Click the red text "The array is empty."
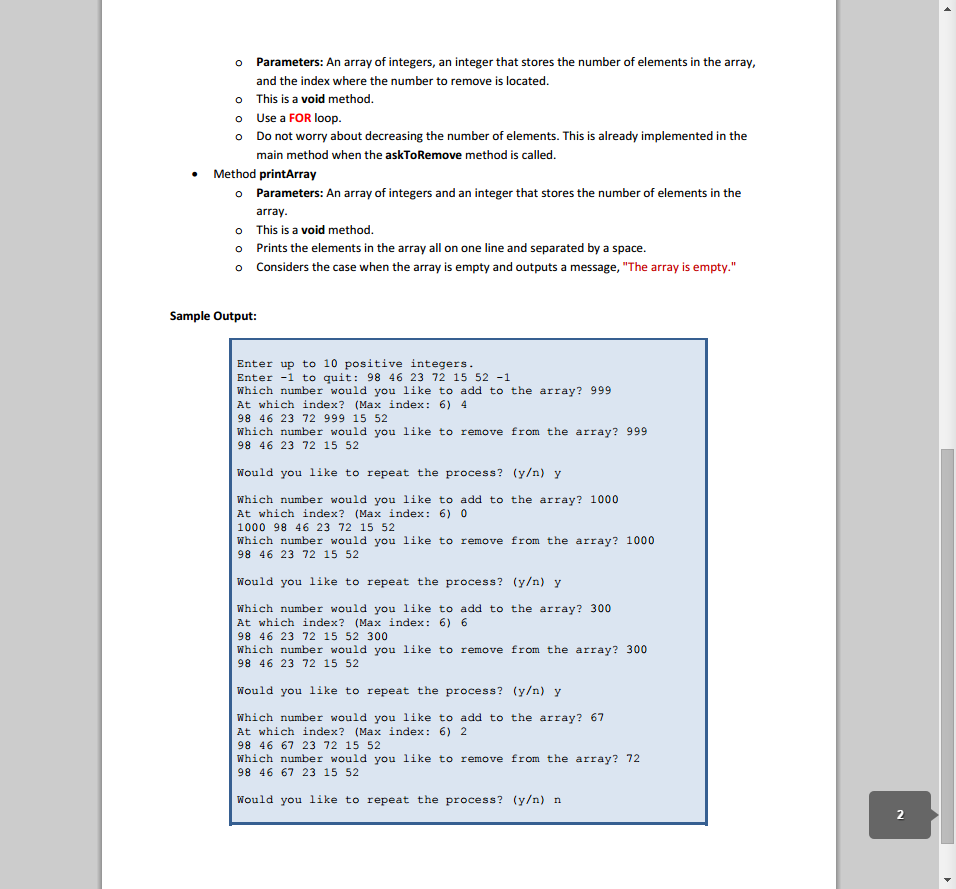Viewport: 956px width, 889px height. pyautogui.click(x=678, y=267)
